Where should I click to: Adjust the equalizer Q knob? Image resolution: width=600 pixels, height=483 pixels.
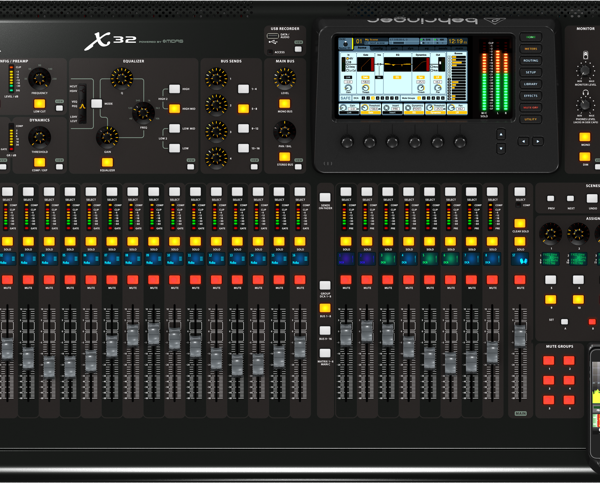coord(122,79)
